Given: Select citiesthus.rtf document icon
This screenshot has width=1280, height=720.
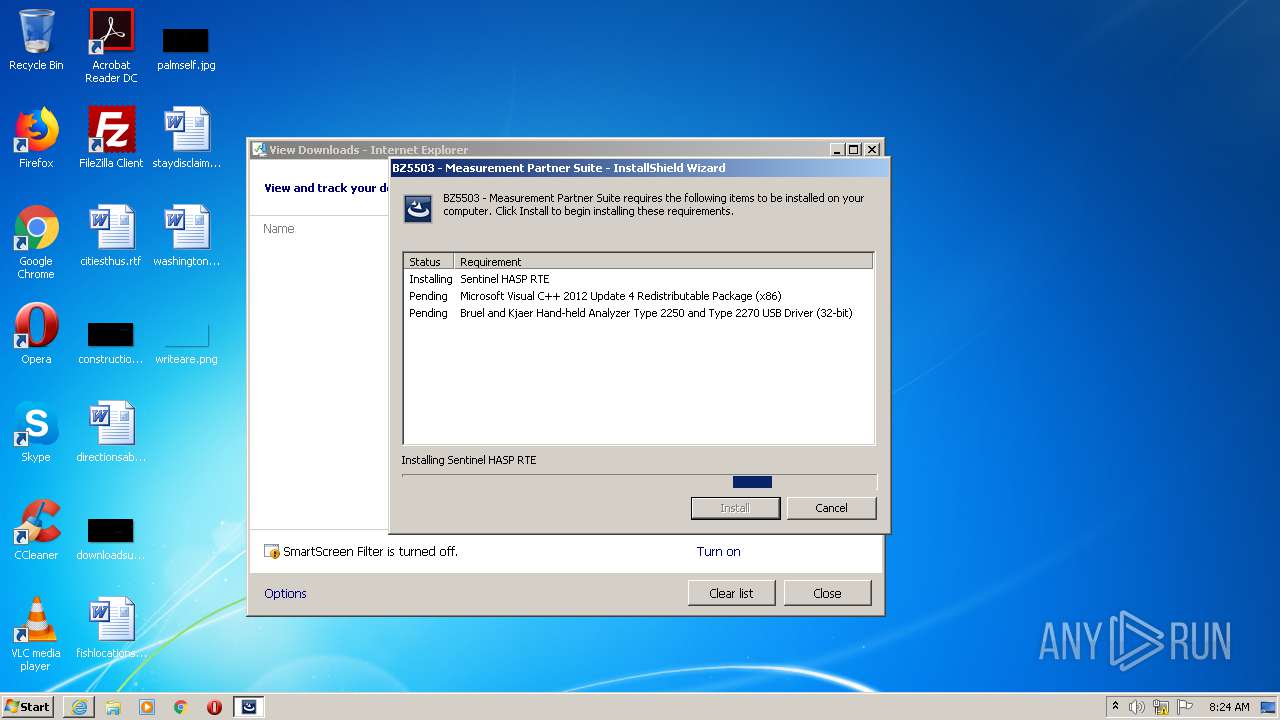Looking at the screenshot, I should tap(111, 236).
